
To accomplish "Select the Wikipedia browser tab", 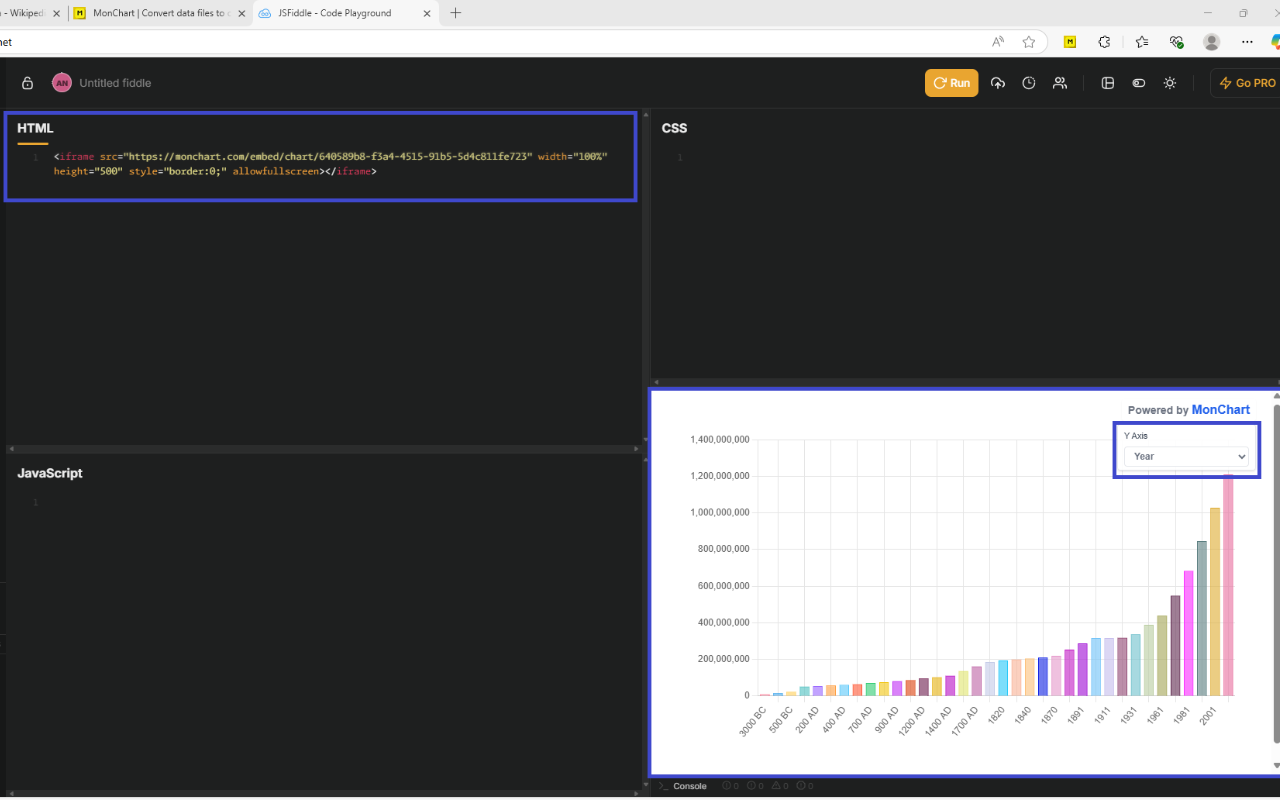I will (x=25, y=13).
